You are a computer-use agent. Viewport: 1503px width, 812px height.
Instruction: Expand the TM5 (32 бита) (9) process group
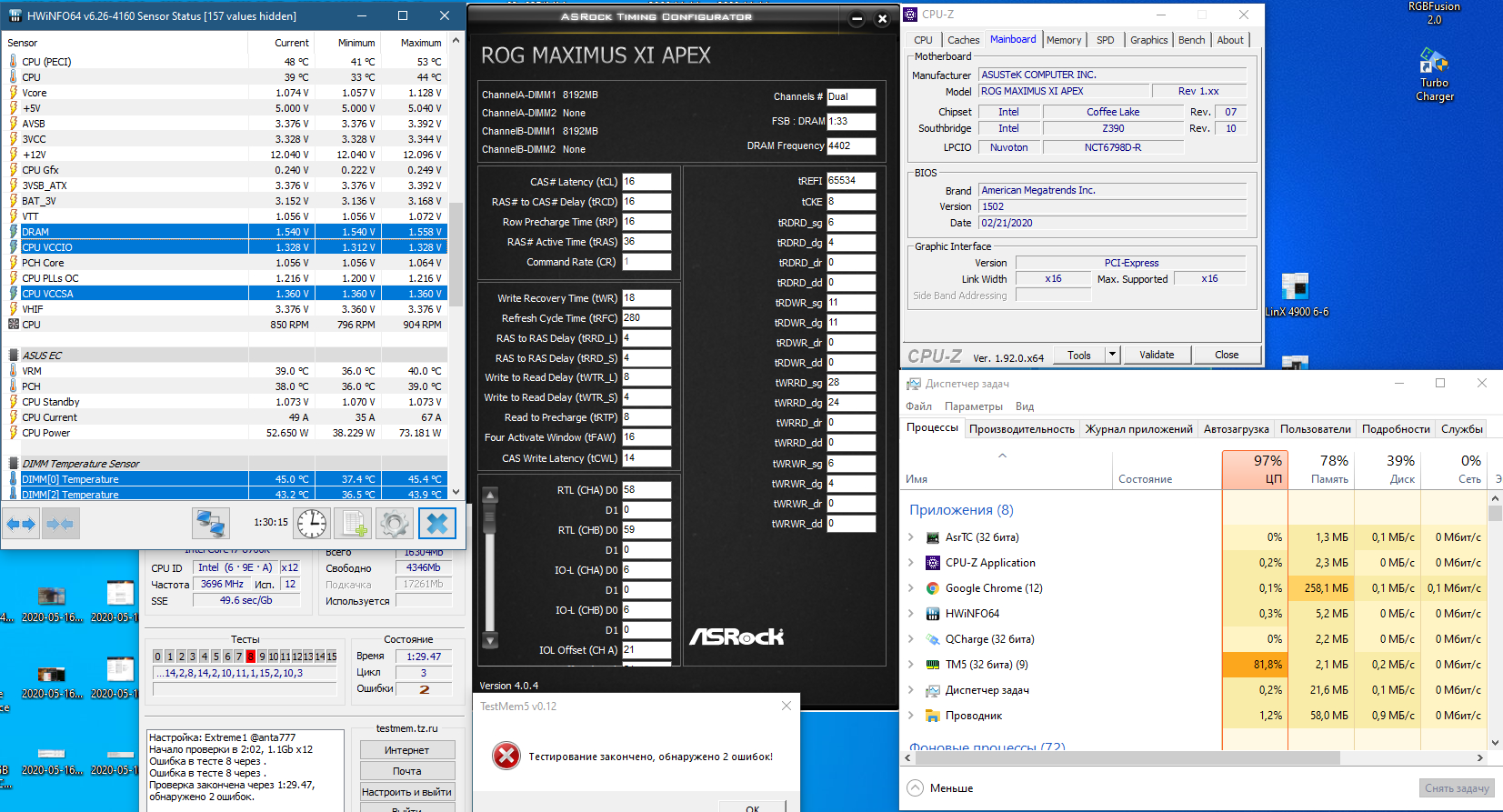point(911,665)
